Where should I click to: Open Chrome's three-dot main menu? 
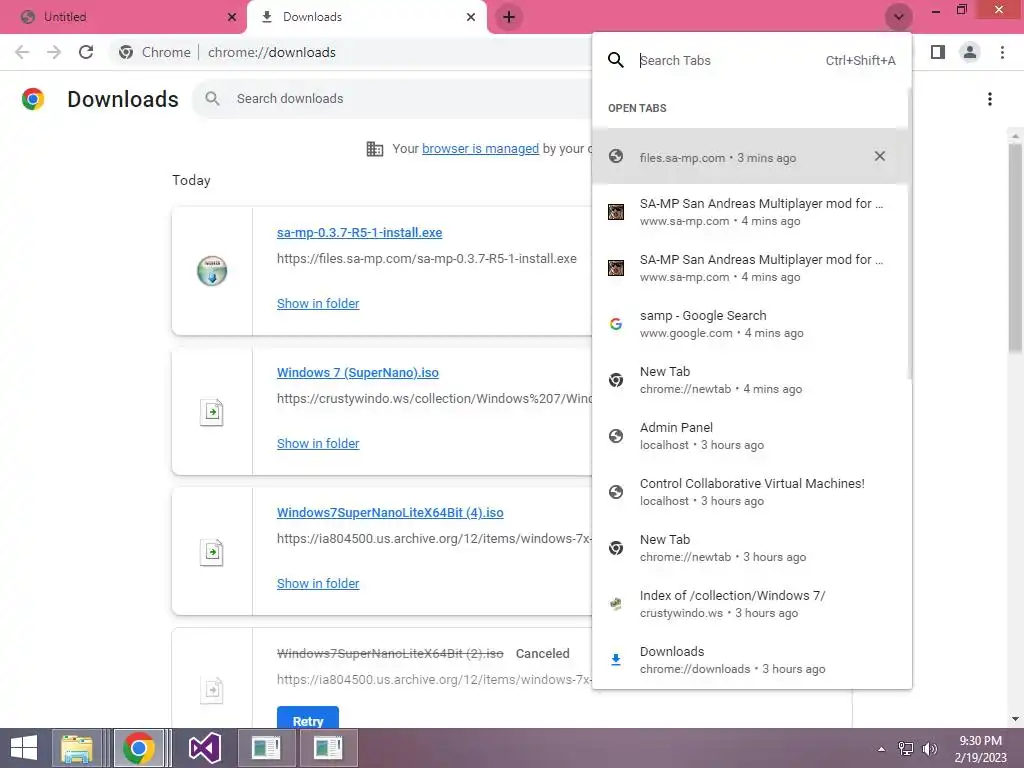(1002, 52)
